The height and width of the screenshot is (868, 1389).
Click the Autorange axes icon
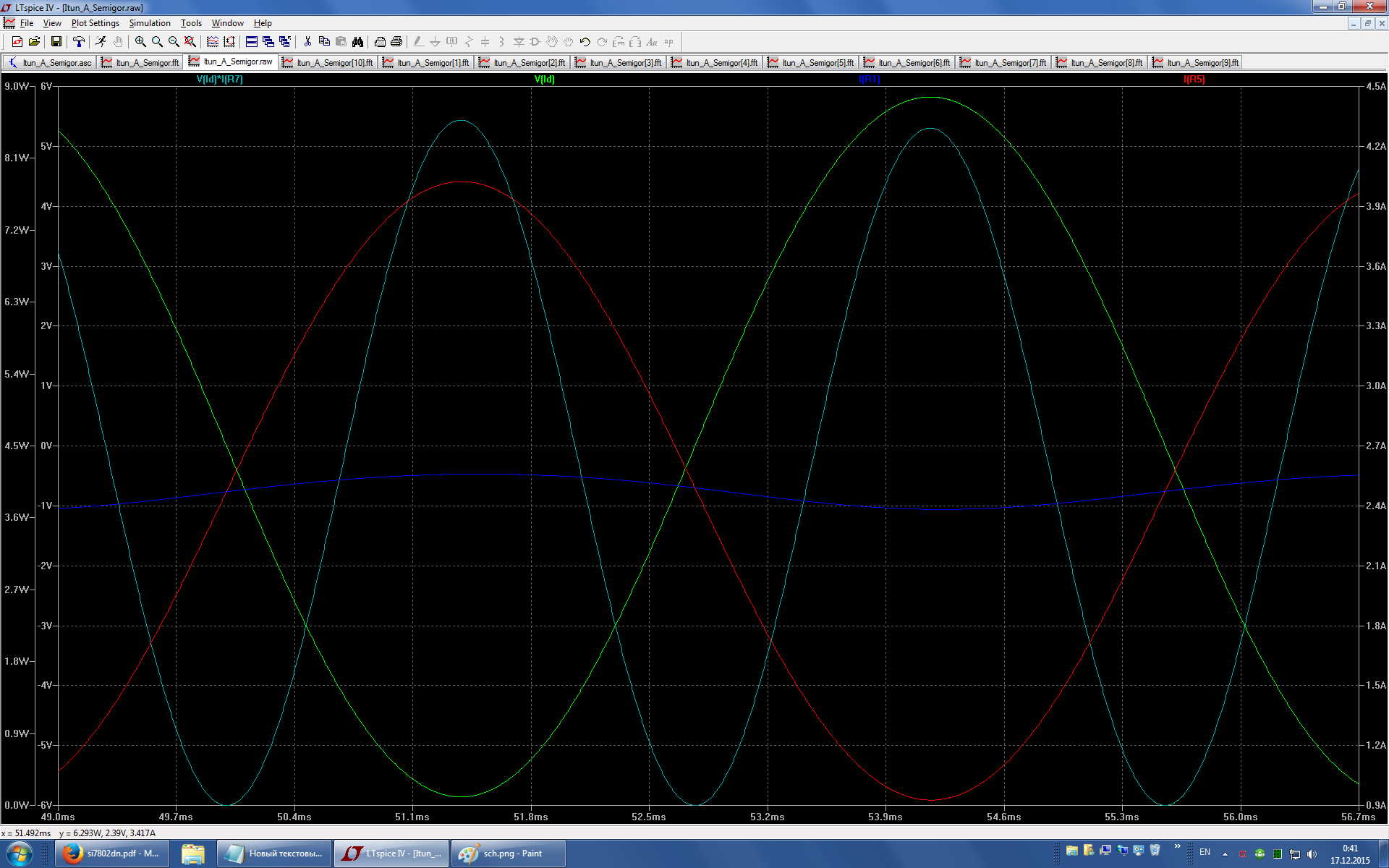(x=229, y=42)
